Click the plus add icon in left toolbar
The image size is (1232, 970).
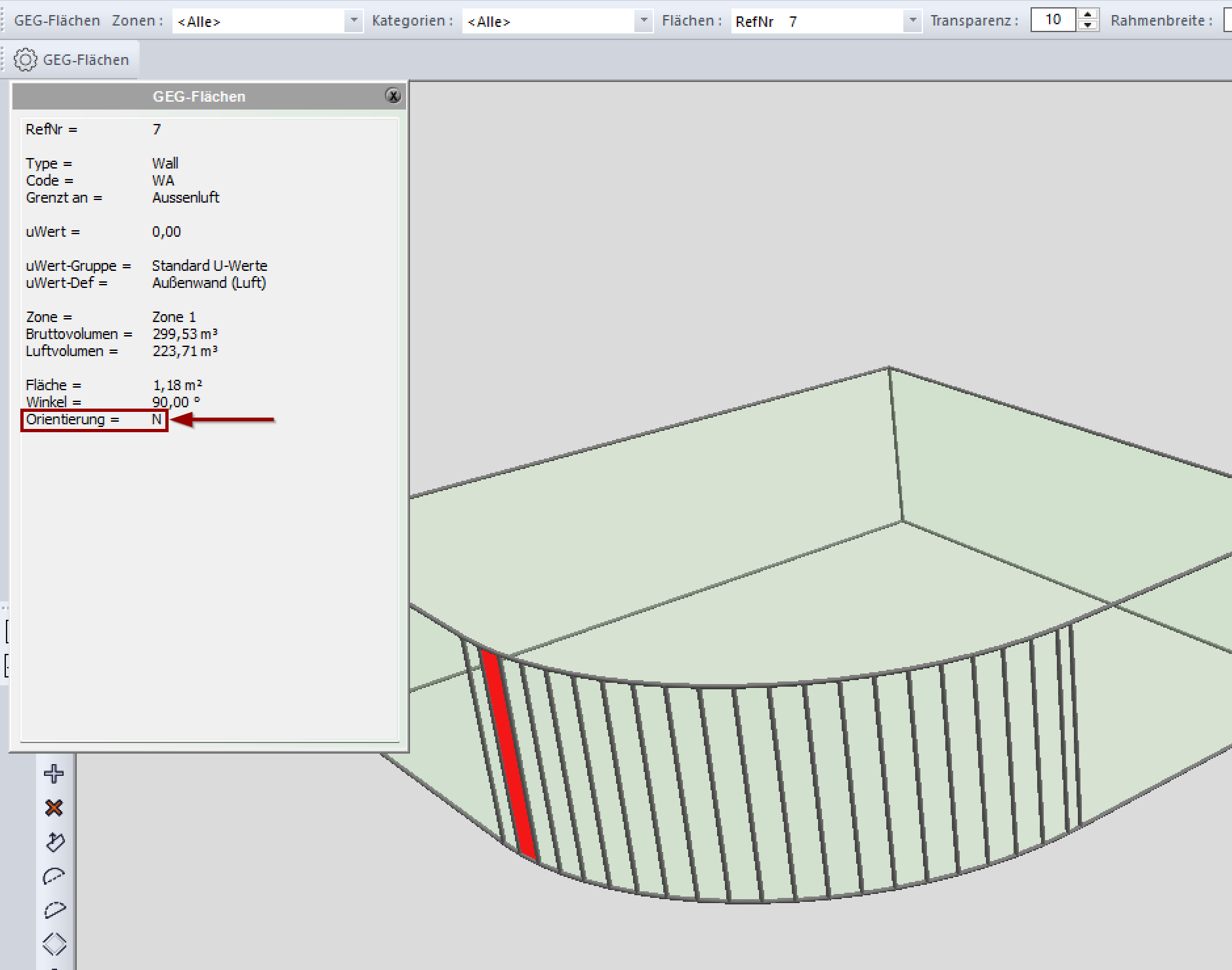(x=54, y=774)
